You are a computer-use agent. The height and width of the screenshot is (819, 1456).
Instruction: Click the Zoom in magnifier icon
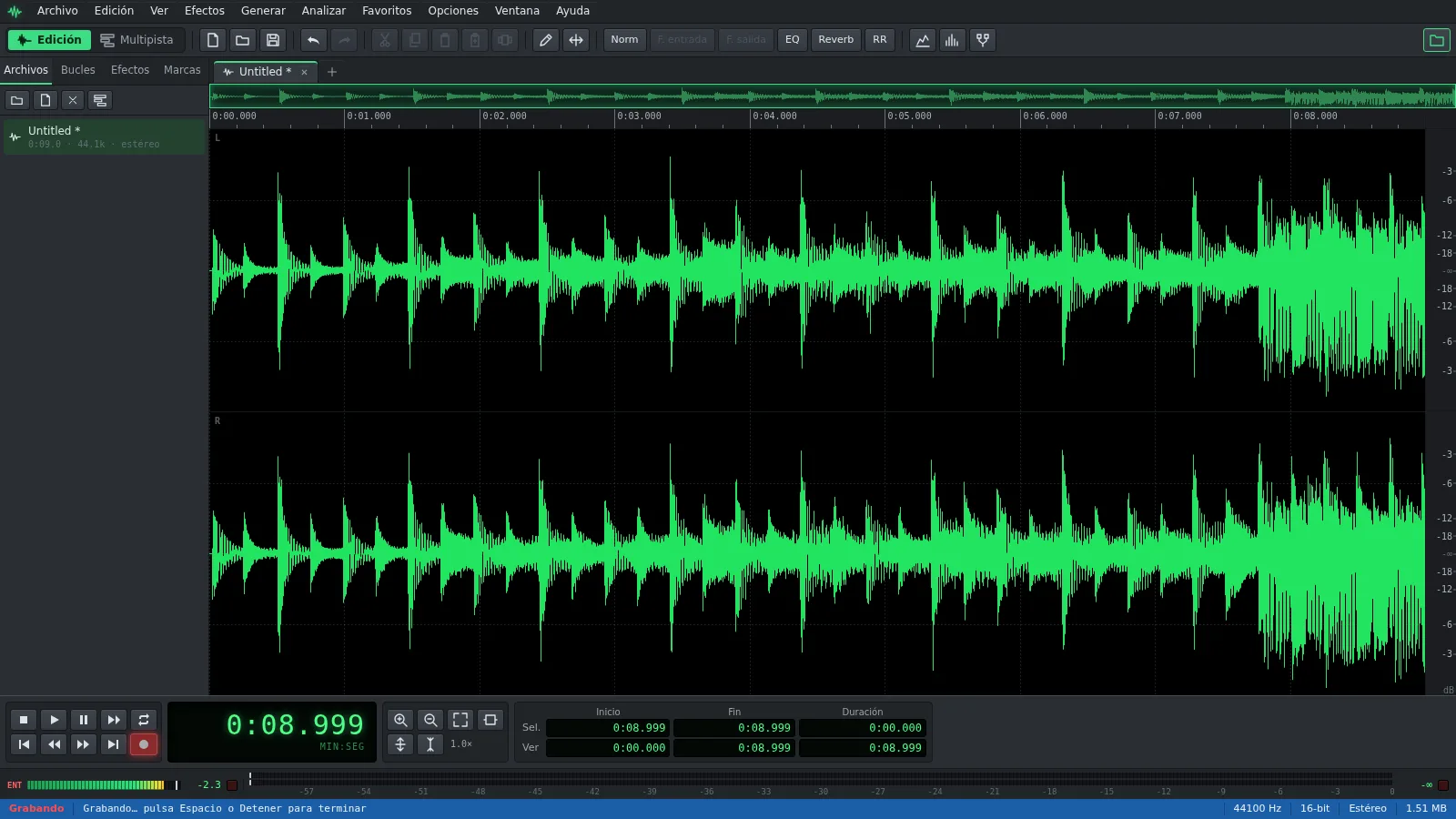point(400,720)
